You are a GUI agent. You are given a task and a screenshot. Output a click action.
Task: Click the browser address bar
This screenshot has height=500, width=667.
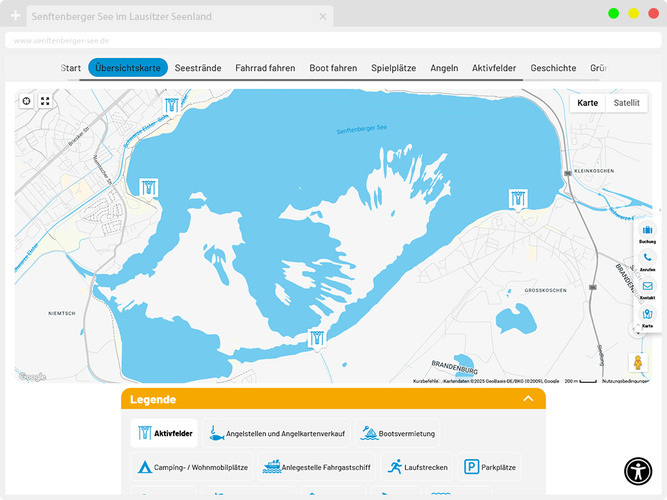tap(300, 41)
